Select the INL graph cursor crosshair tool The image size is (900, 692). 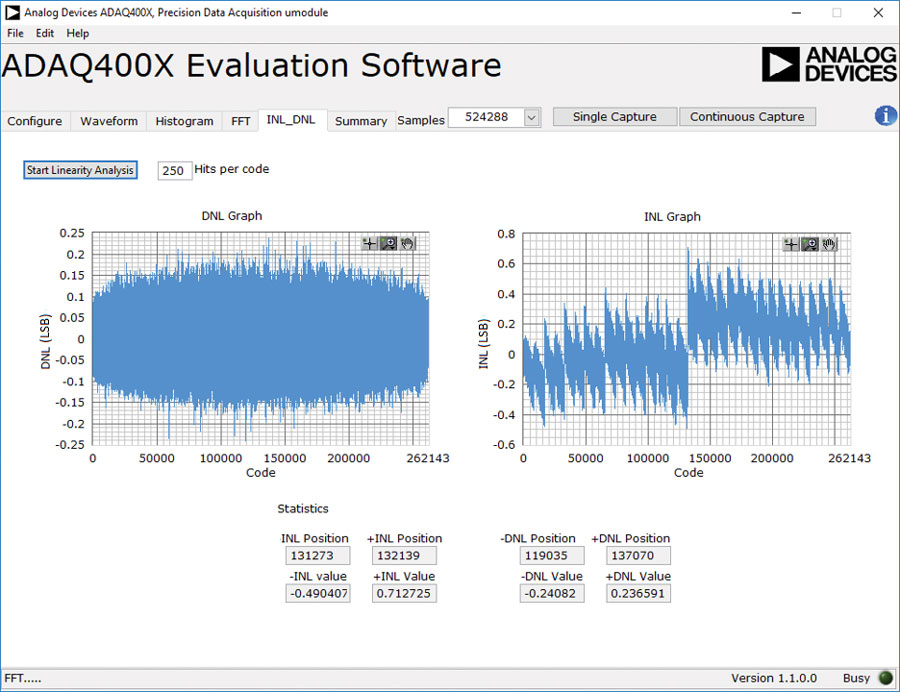791,244
